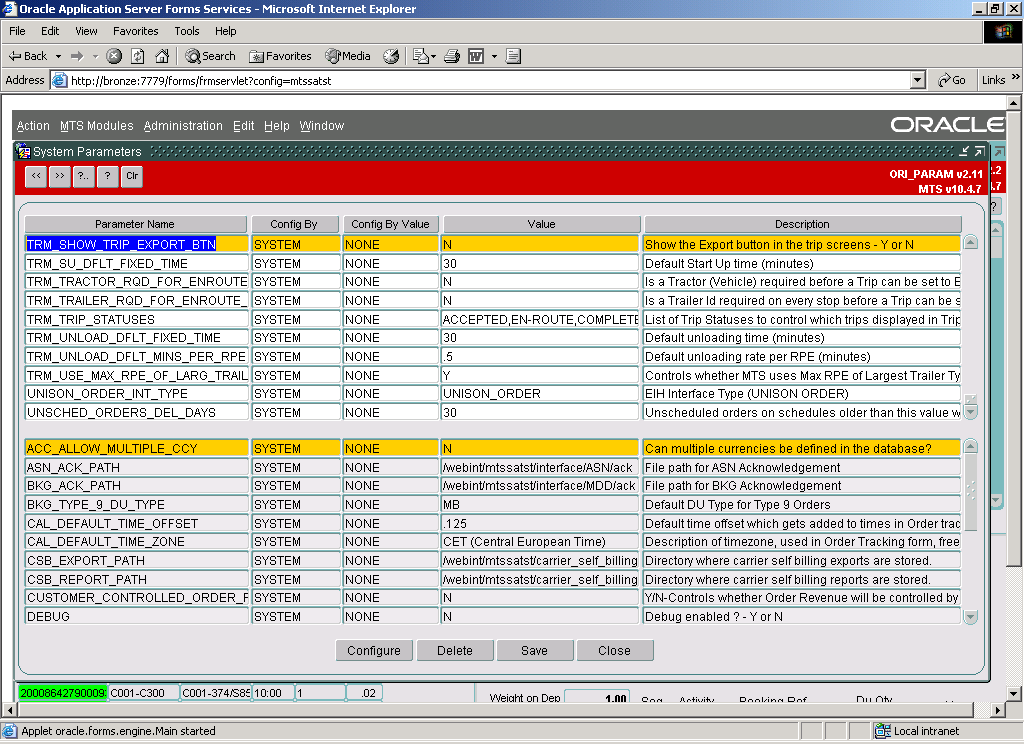This screenshot has width=1024, height=744.
Task: Select the TRM_TRIP_STATUSES parameter name
Action: [136, 319]
